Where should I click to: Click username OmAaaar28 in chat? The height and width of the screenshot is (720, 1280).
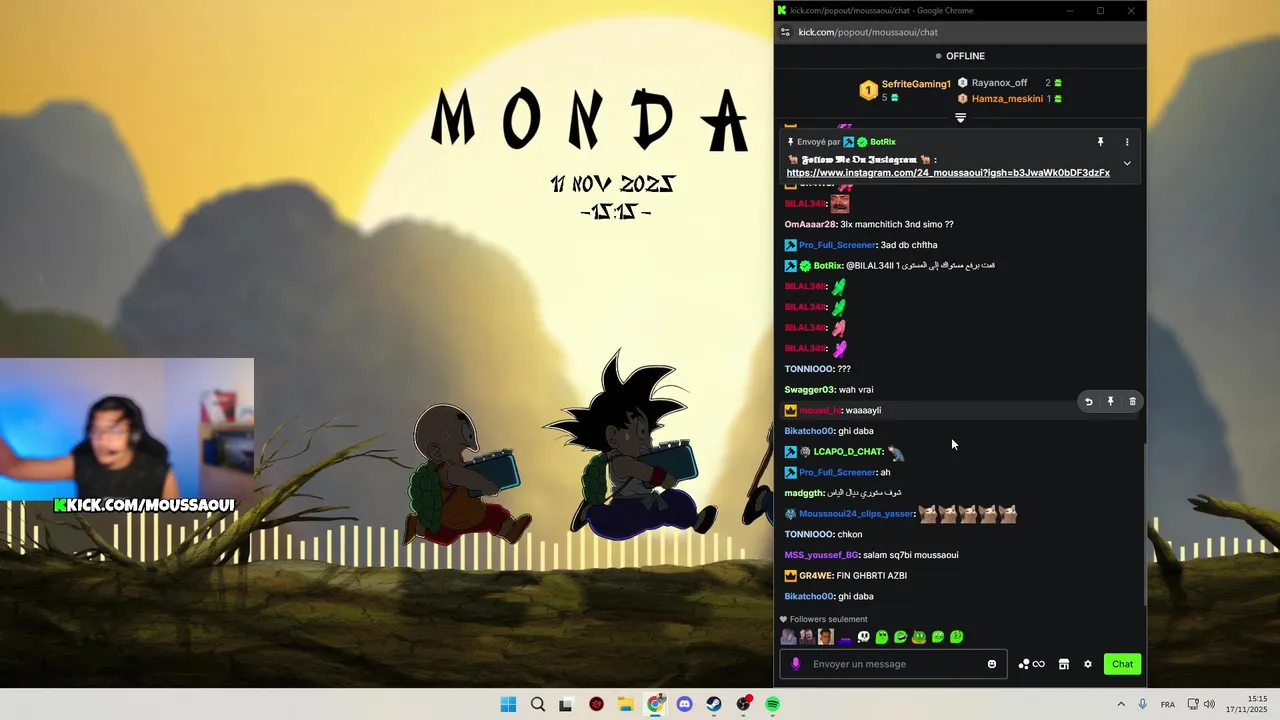click(811, 225)
